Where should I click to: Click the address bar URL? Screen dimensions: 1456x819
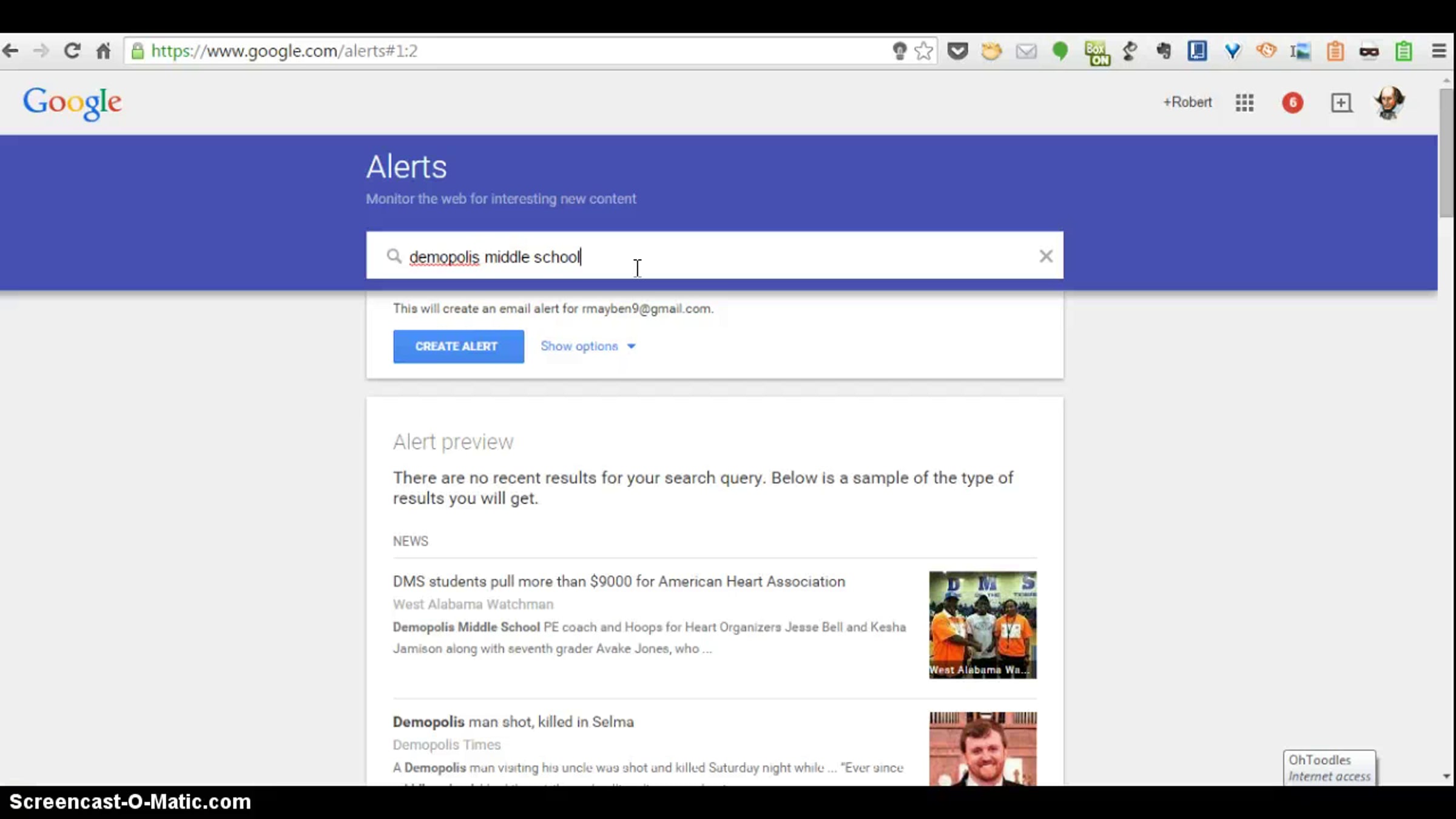[284, 51]
